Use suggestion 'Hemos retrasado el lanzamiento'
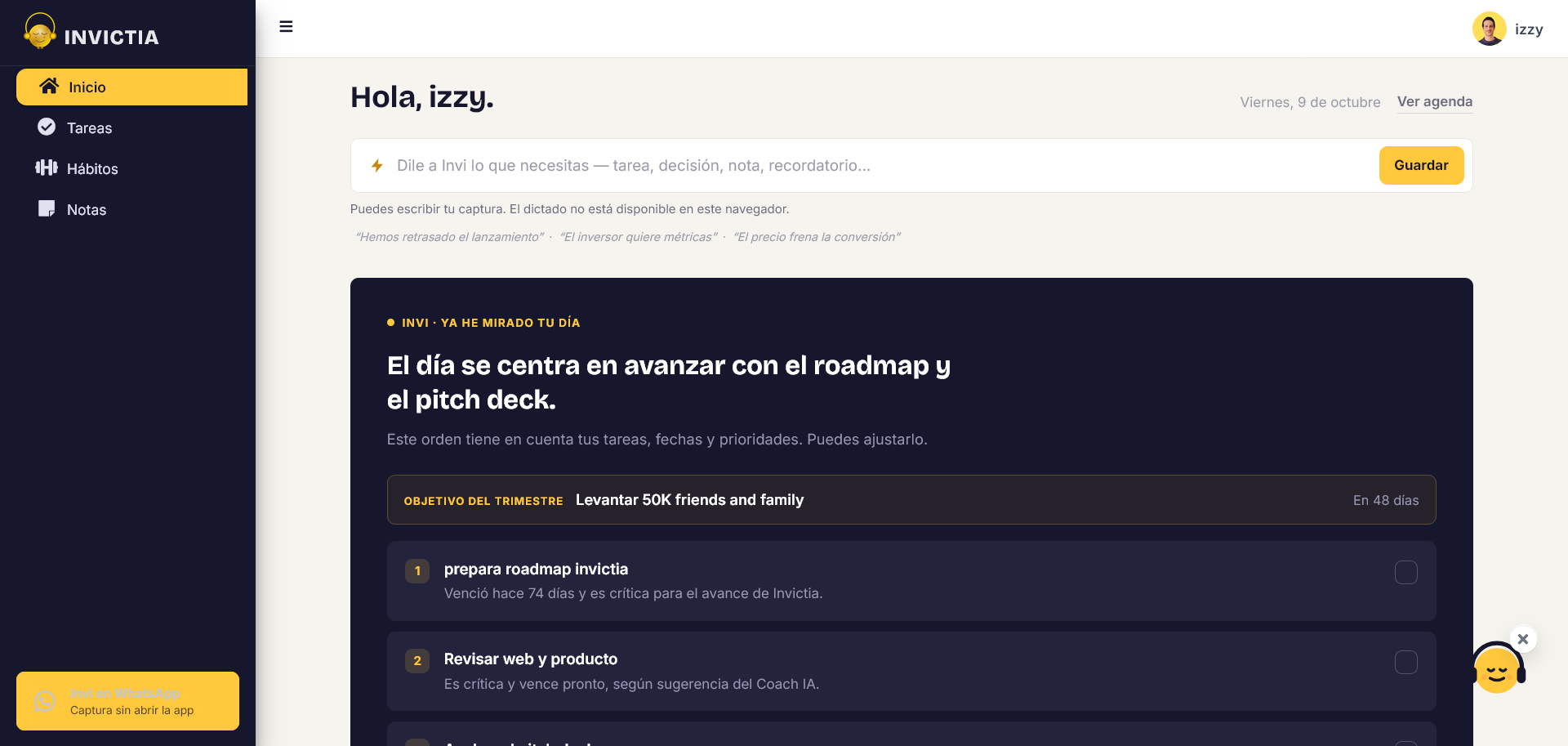1568x746 pixels. 450,237
